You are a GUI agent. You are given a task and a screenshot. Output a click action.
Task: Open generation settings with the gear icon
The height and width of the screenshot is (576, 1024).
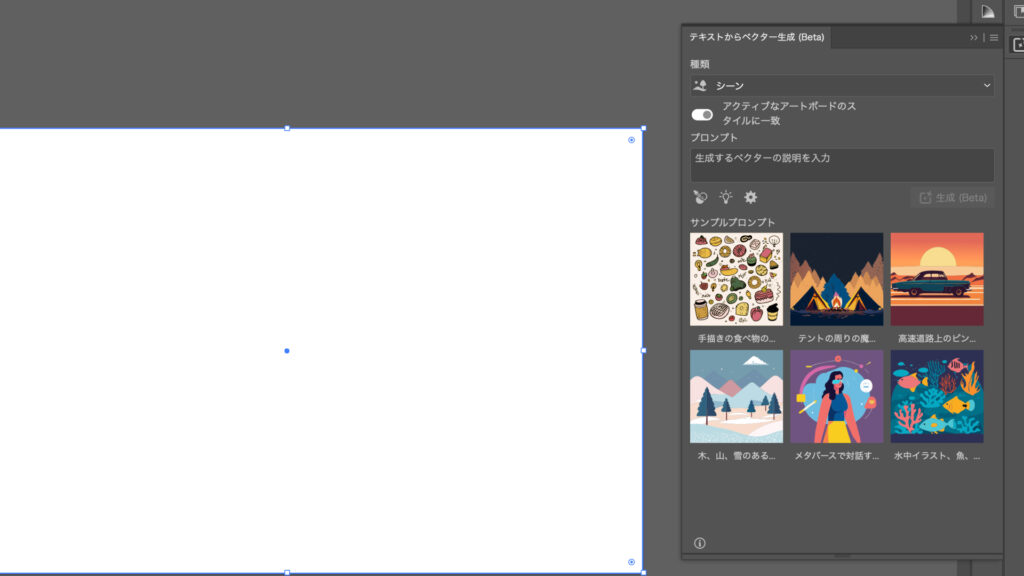(749, 197)
